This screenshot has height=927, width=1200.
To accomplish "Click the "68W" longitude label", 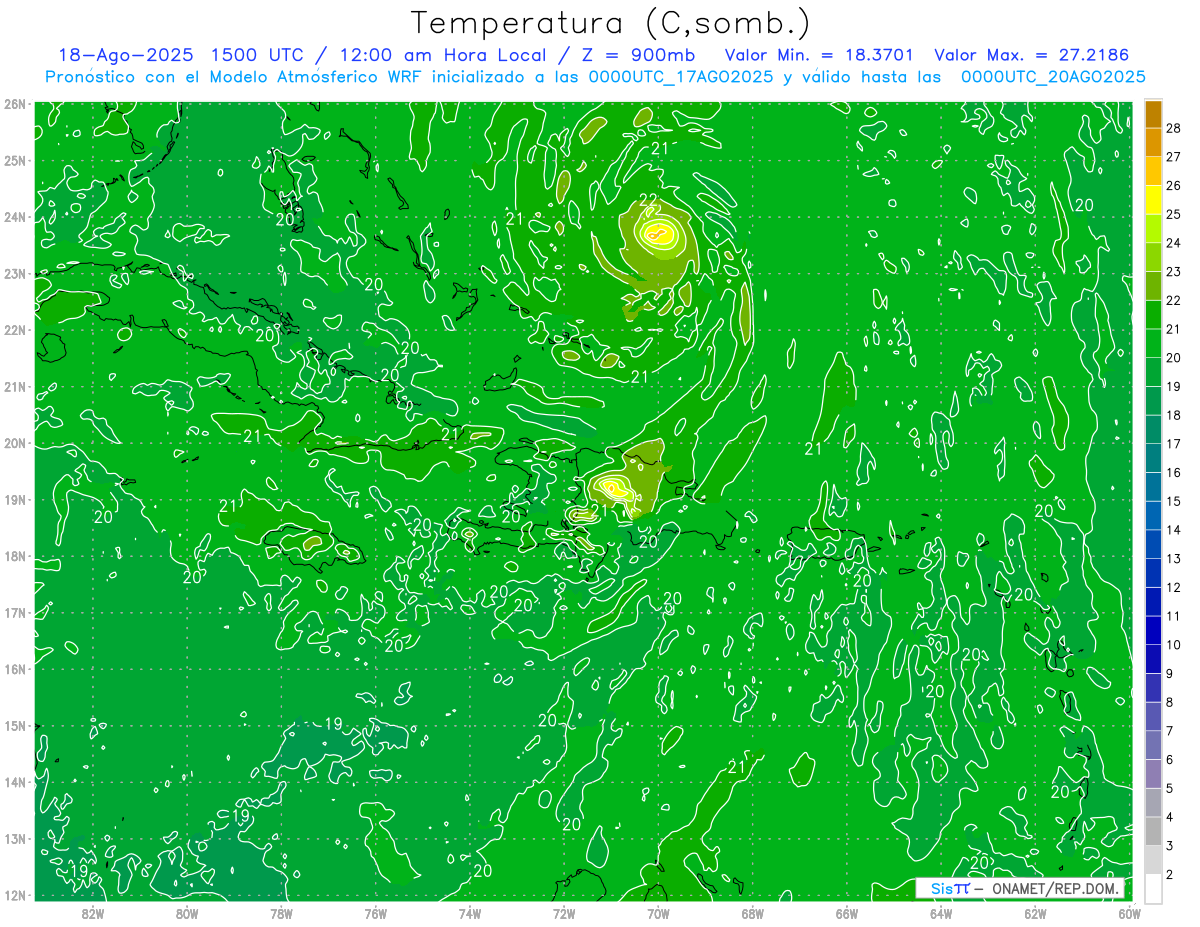I will tap(753, 913).
